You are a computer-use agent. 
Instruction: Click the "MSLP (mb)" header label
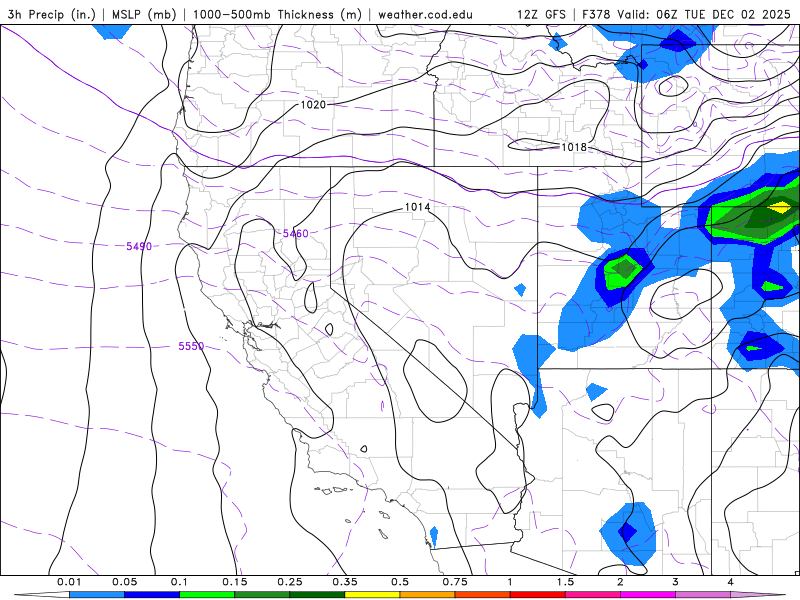(144, 14)
